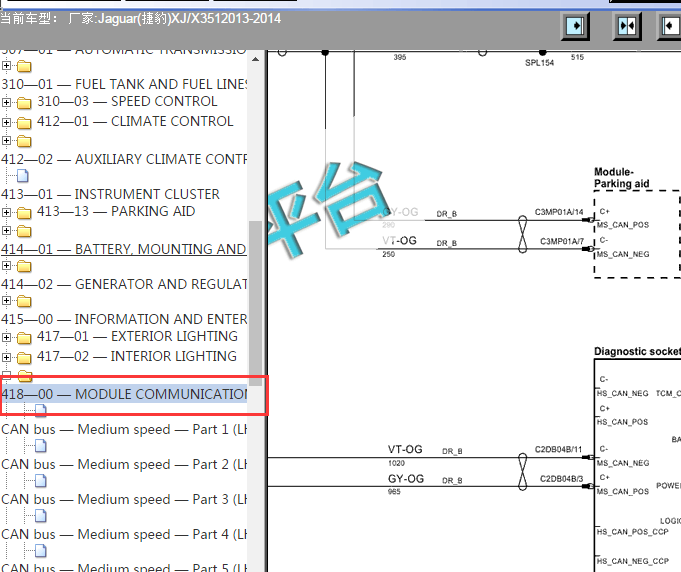The image size is (681, 572).
Task: Click the 417—02 INTERIOR LIGHTING folder icon
Action: [24, 357]
